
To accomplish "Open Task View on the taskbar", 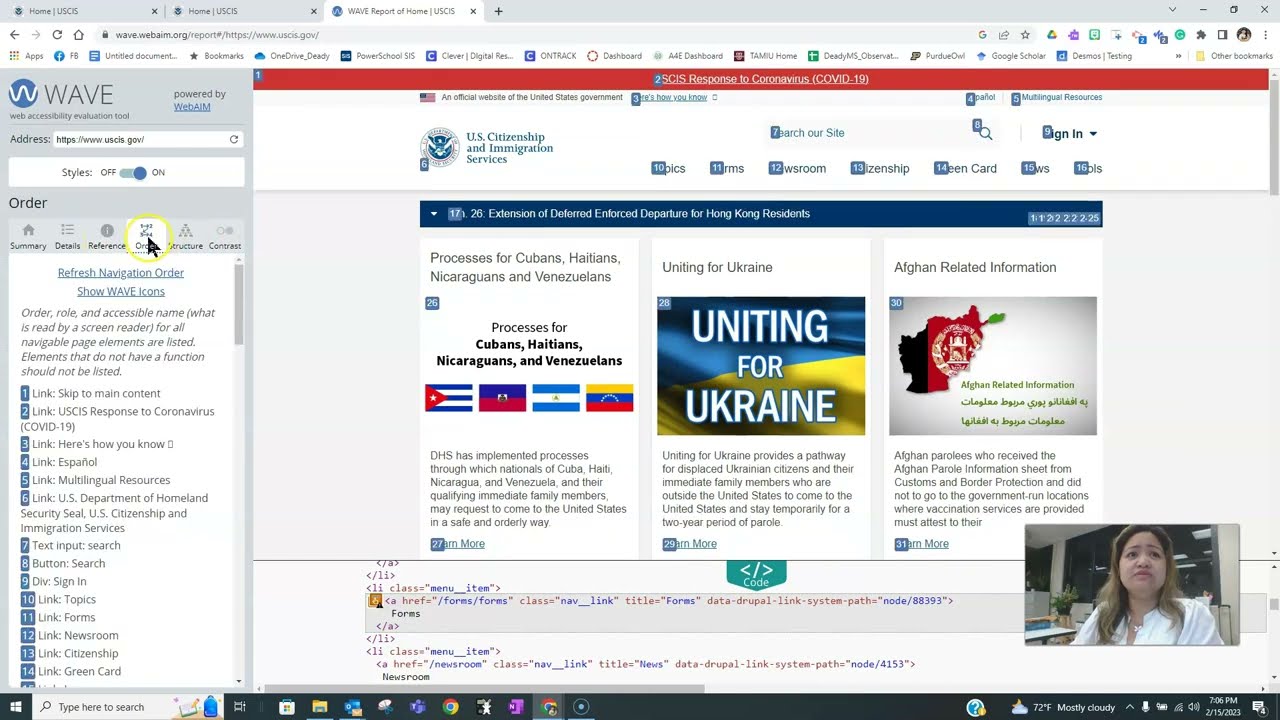I will [240, 707].
